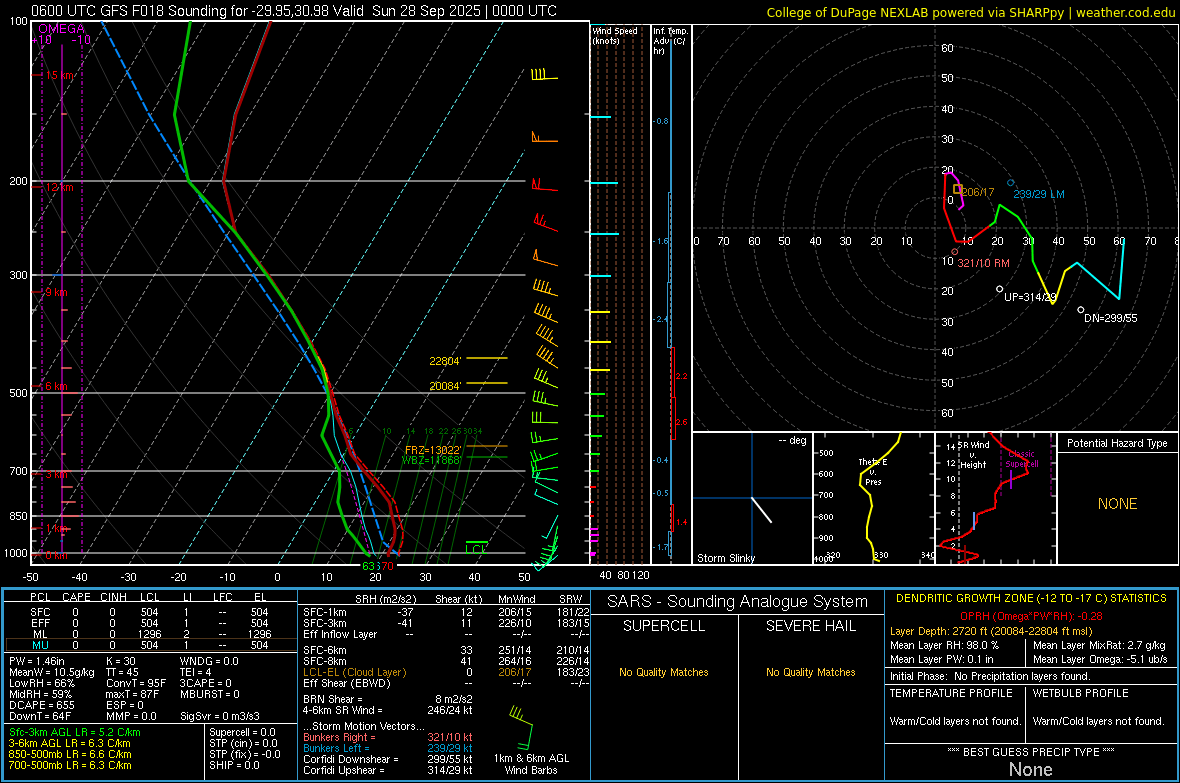Click the 'DN=299/55' Corfidi downshear label
1180x783 pixels.
[1111, 318]
